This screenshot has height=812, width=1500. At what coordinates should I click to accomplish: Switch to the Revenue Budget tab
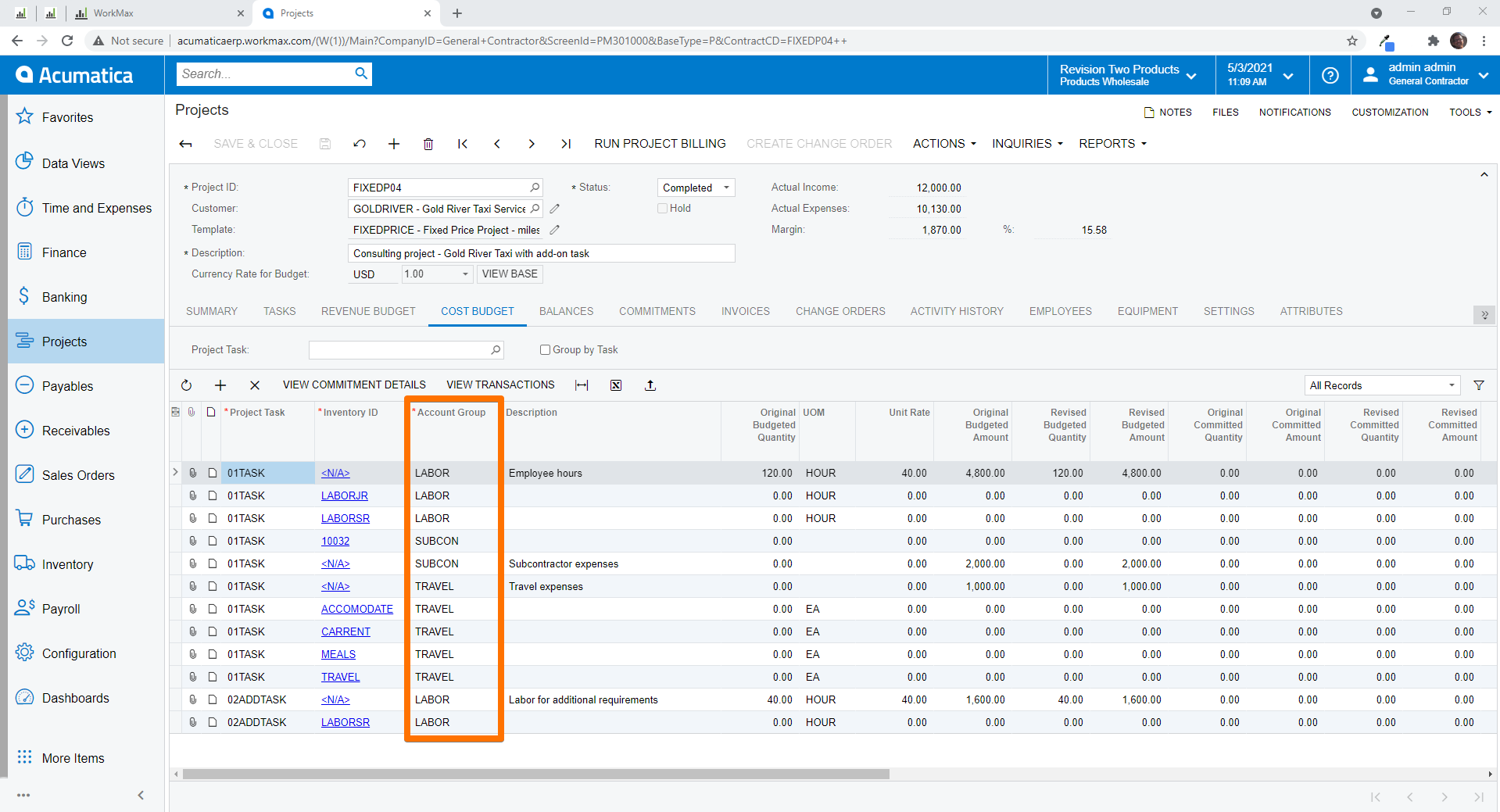tap(368, 311)
